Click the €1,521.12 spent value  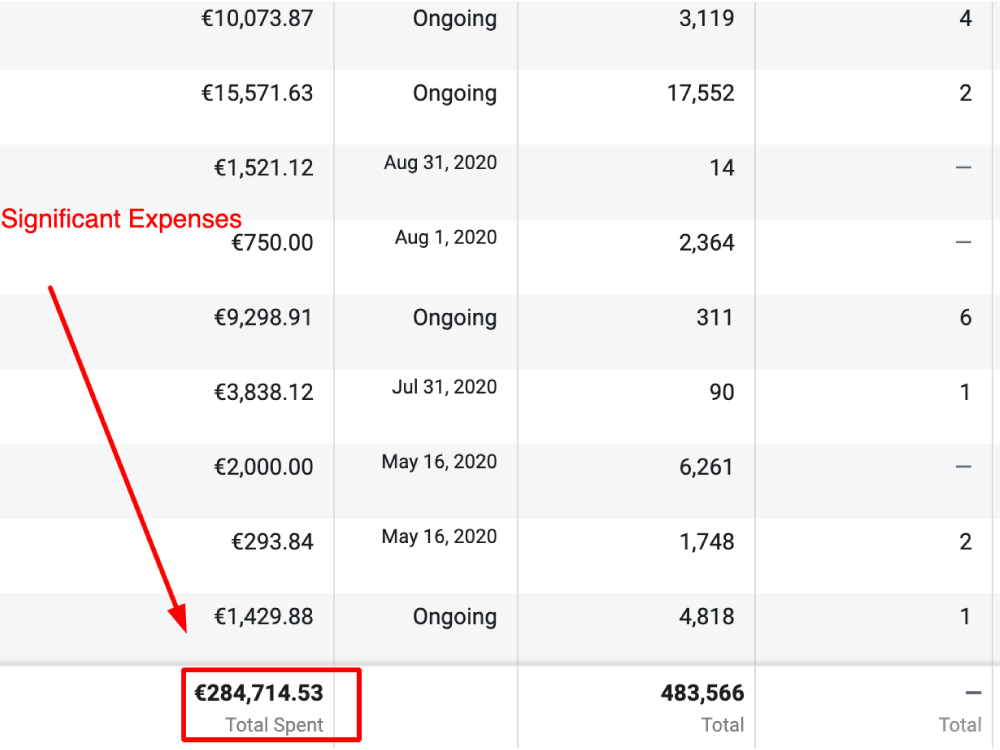[x=263, y=168]
